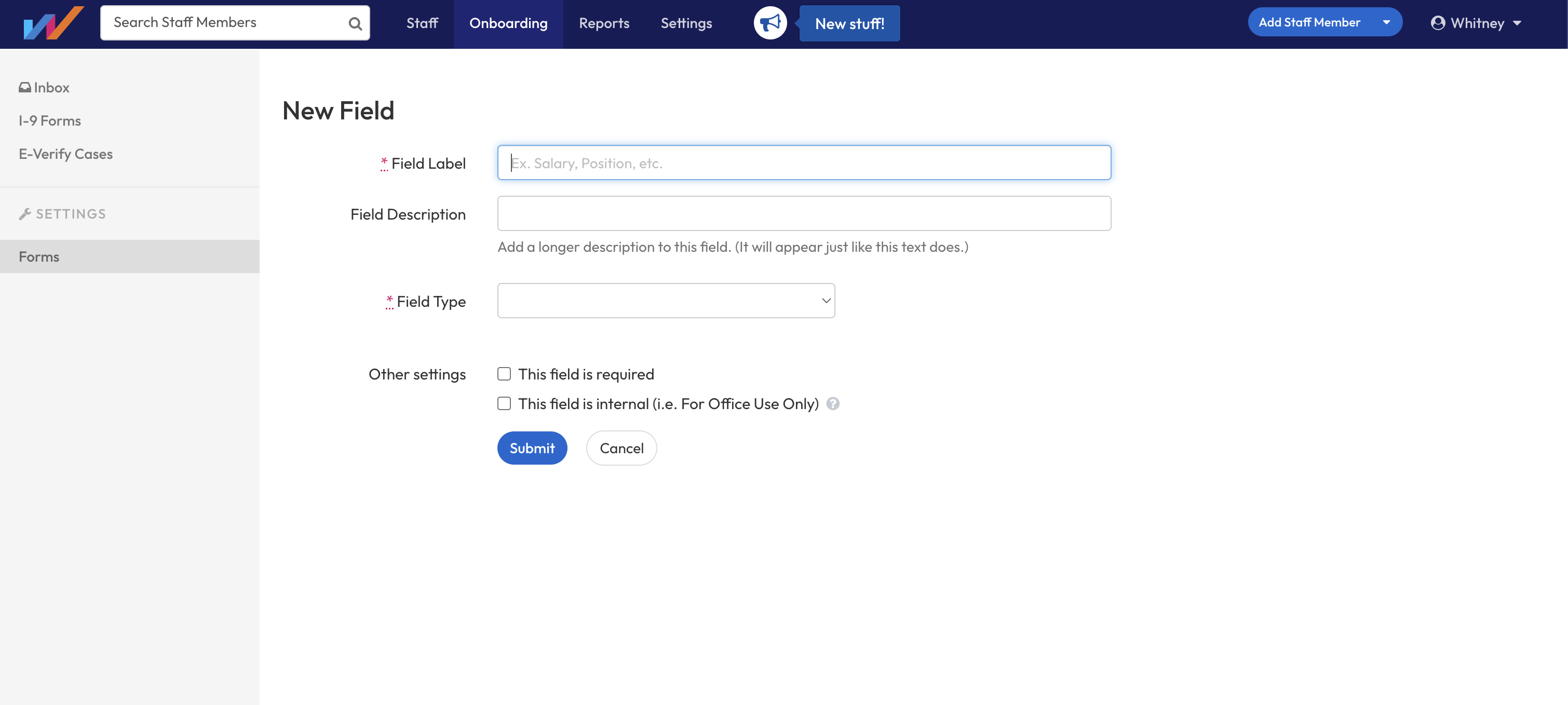Click the New stuff! button
Screen dimensions: 1568x705
pos(850,23)
